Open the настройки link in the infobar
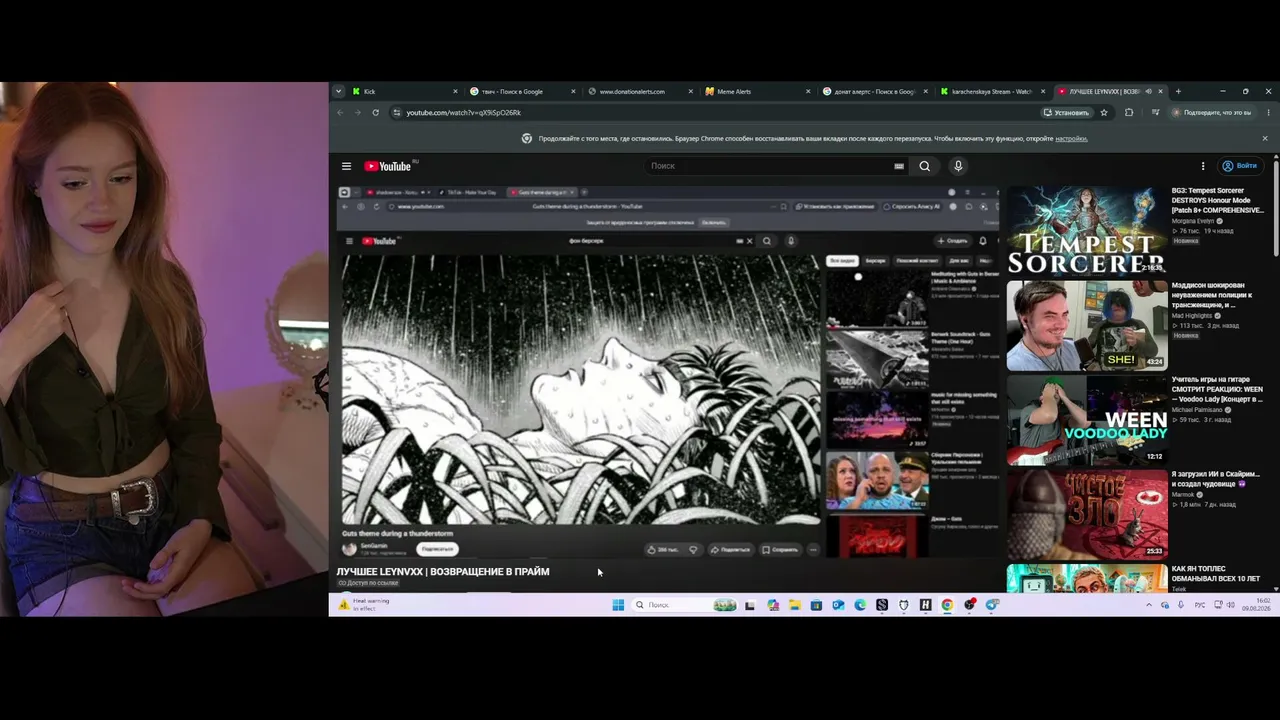1280x720 pixels. pyautogui.click(x=1071, y=138)
